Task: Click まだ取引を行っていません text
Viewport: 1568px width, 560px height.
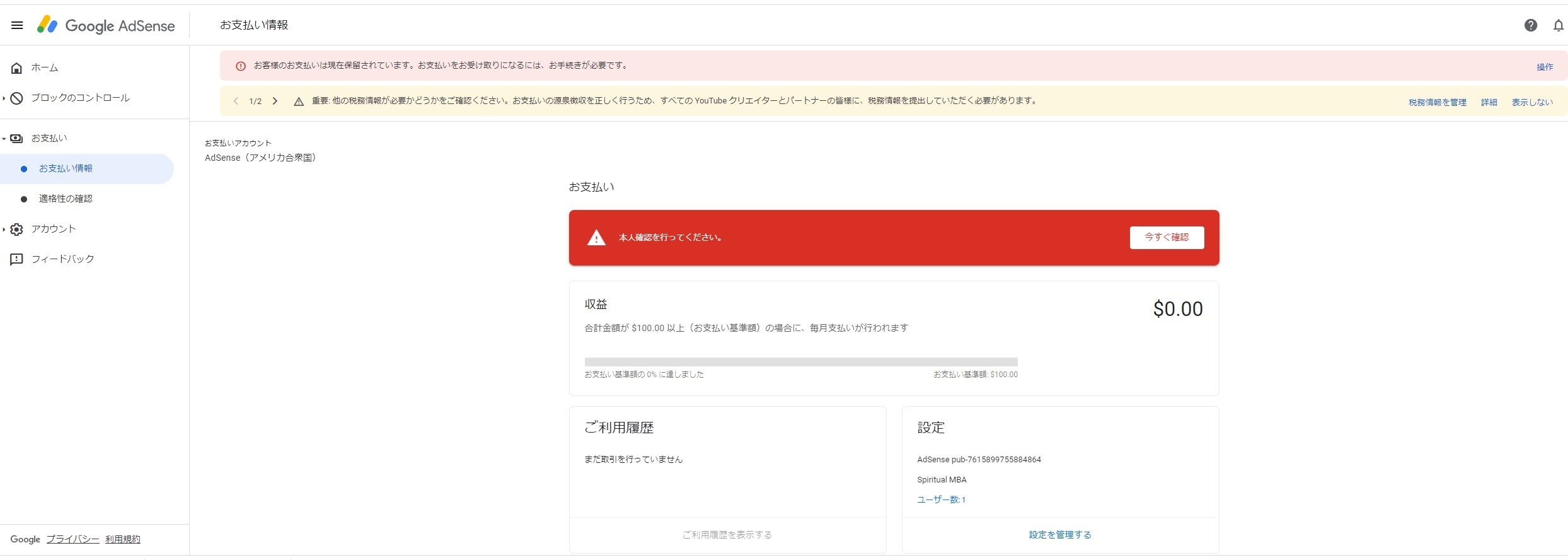Action: (633, 460)
